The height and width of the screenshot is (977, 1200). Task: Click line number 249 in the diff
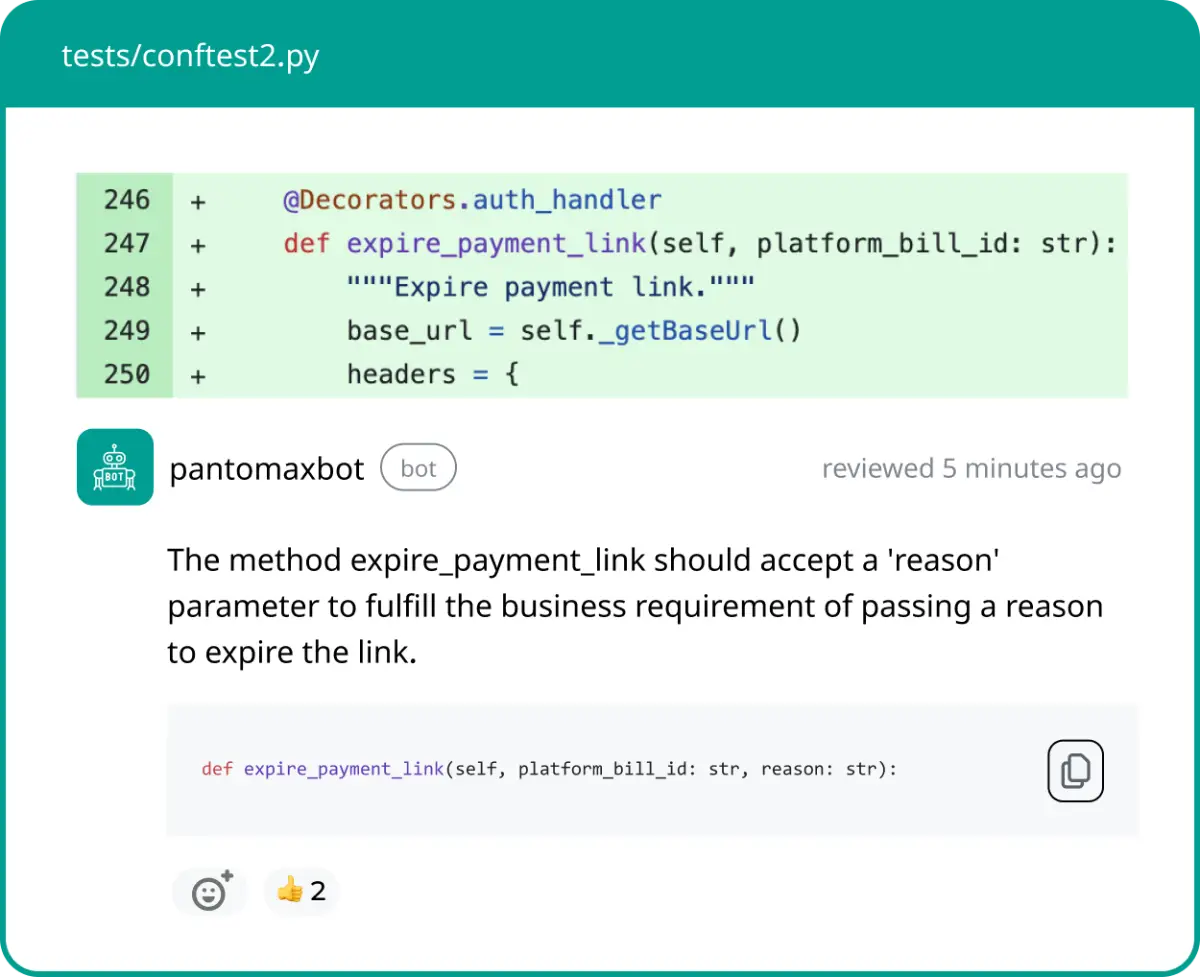point(127,330)
